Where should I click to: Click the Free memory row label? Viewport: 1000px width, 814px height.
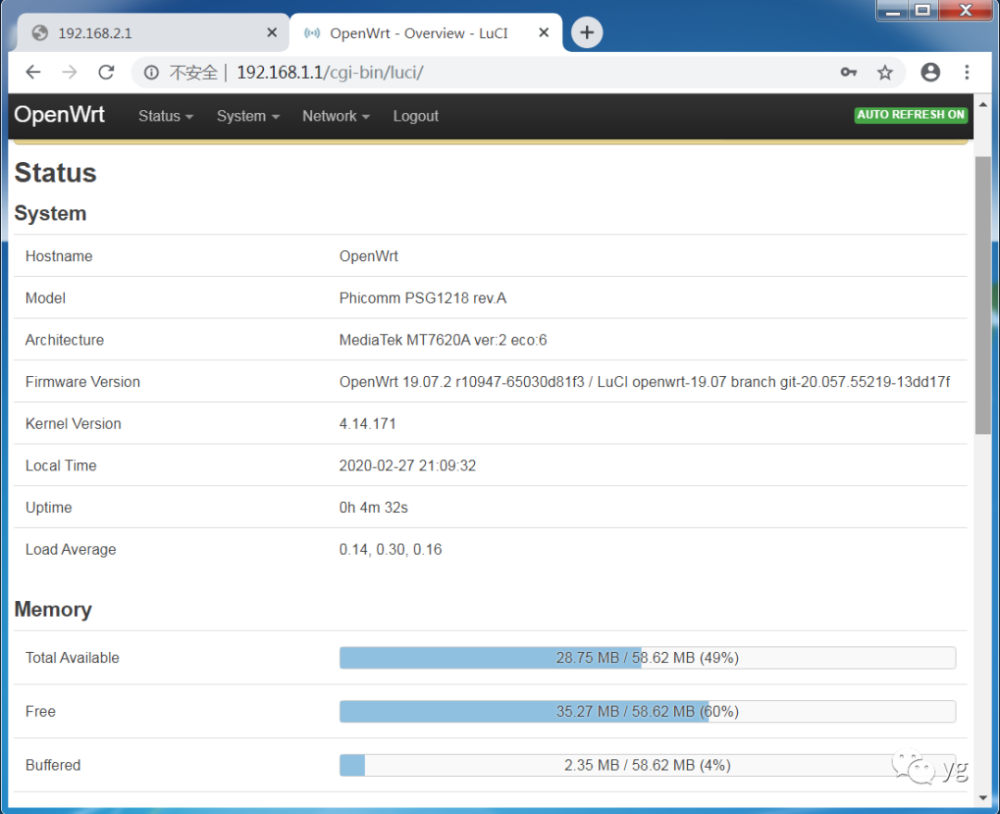pos(40,711)
